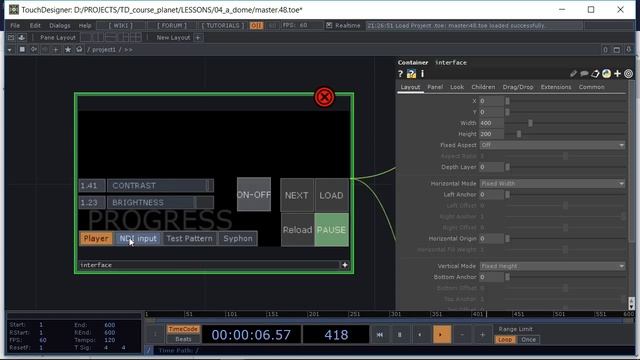Open Python help icon in parameter panel

tap(411, 74)
